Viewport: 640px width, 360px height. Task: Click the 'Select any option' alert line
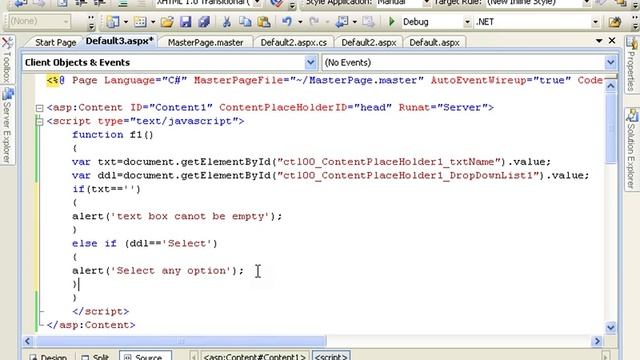coord(158,271)
